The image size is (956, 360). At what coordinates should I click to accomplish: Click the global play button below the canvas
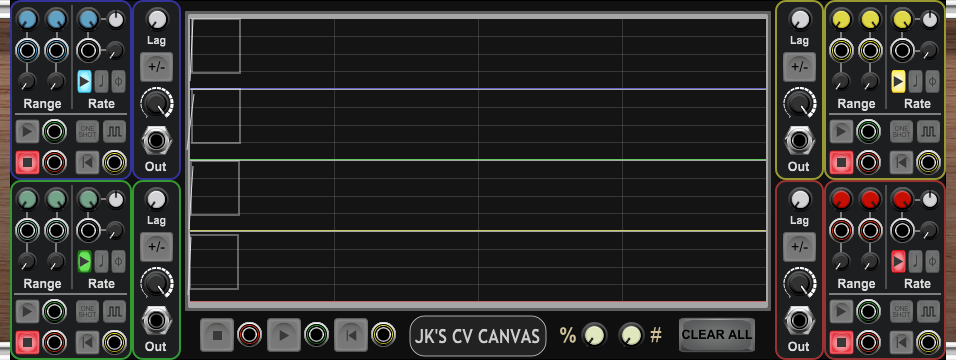tap(284, 335)
